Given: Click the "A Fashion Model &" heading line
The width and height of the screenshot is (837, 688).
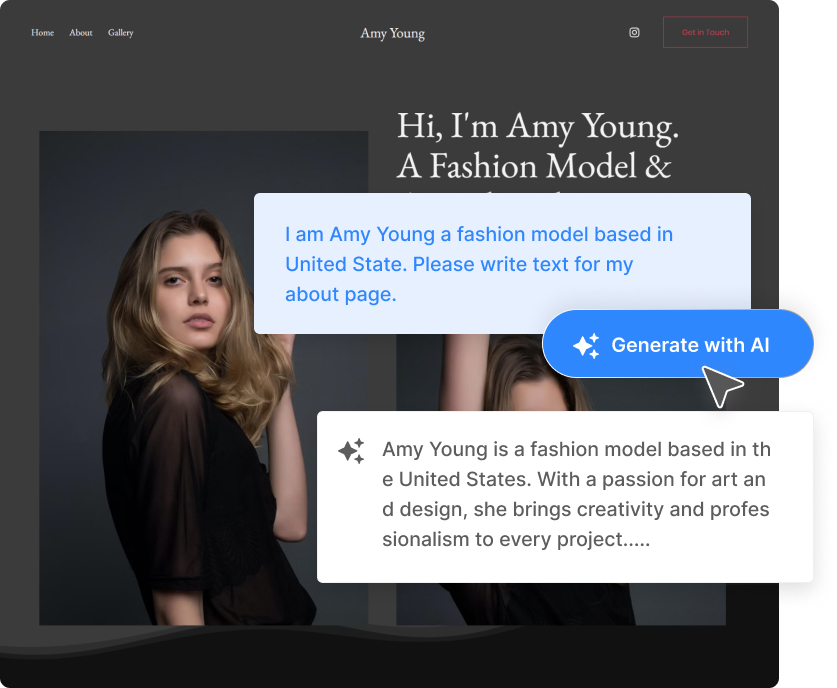Looking at the screenshot, I should [x=534, y=165].
